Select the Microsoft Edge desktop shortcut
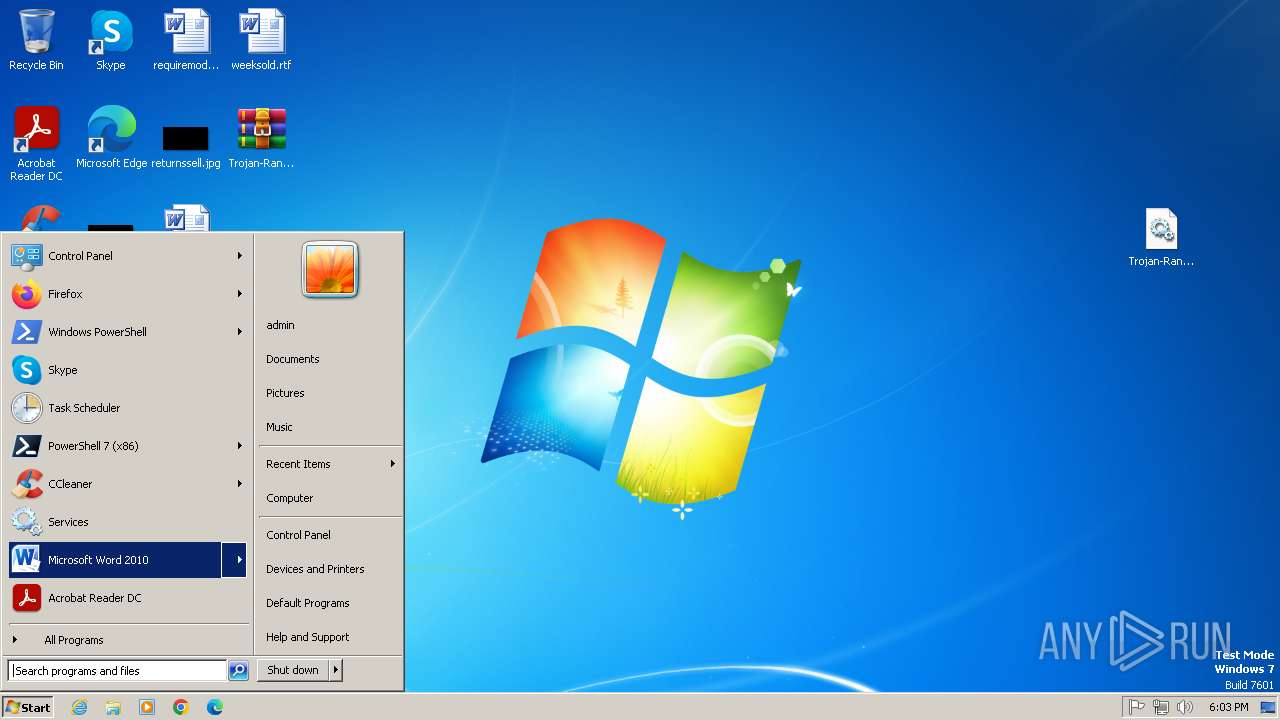Image resolution: width=1280 pixels, height=720 pixels. click(111, 138)
